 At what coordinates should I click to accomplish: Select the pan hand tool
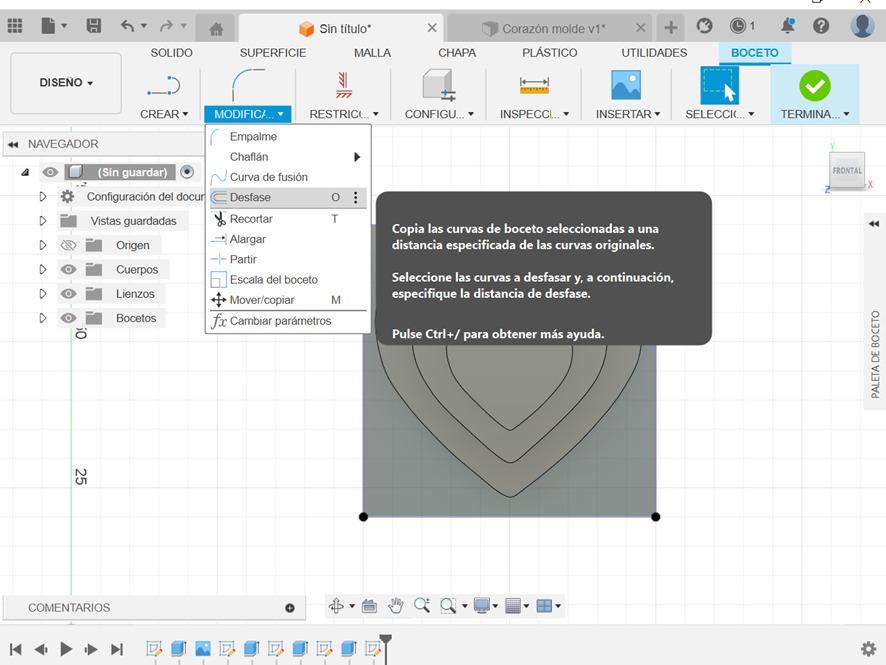(396, 605)
